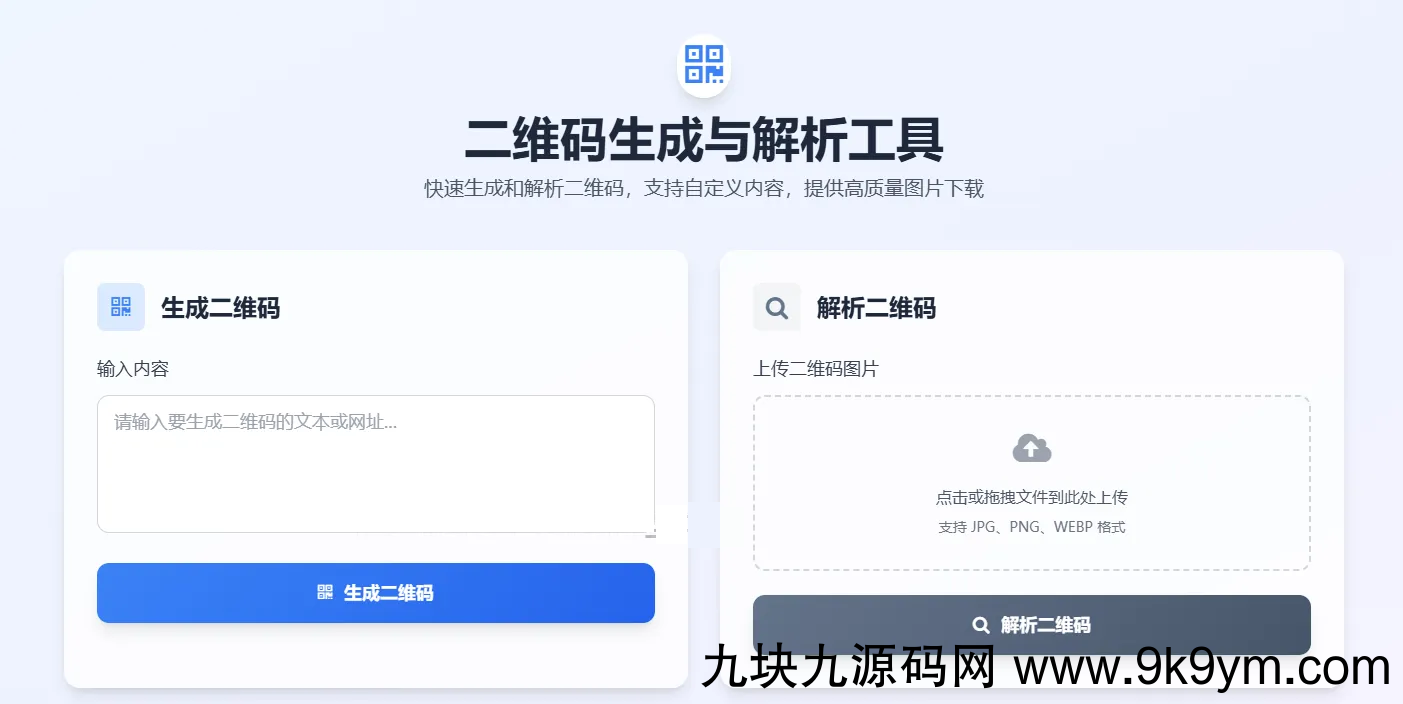Focus the text area for QR content
The image size is (1403, 704).
tap(376, 464)
